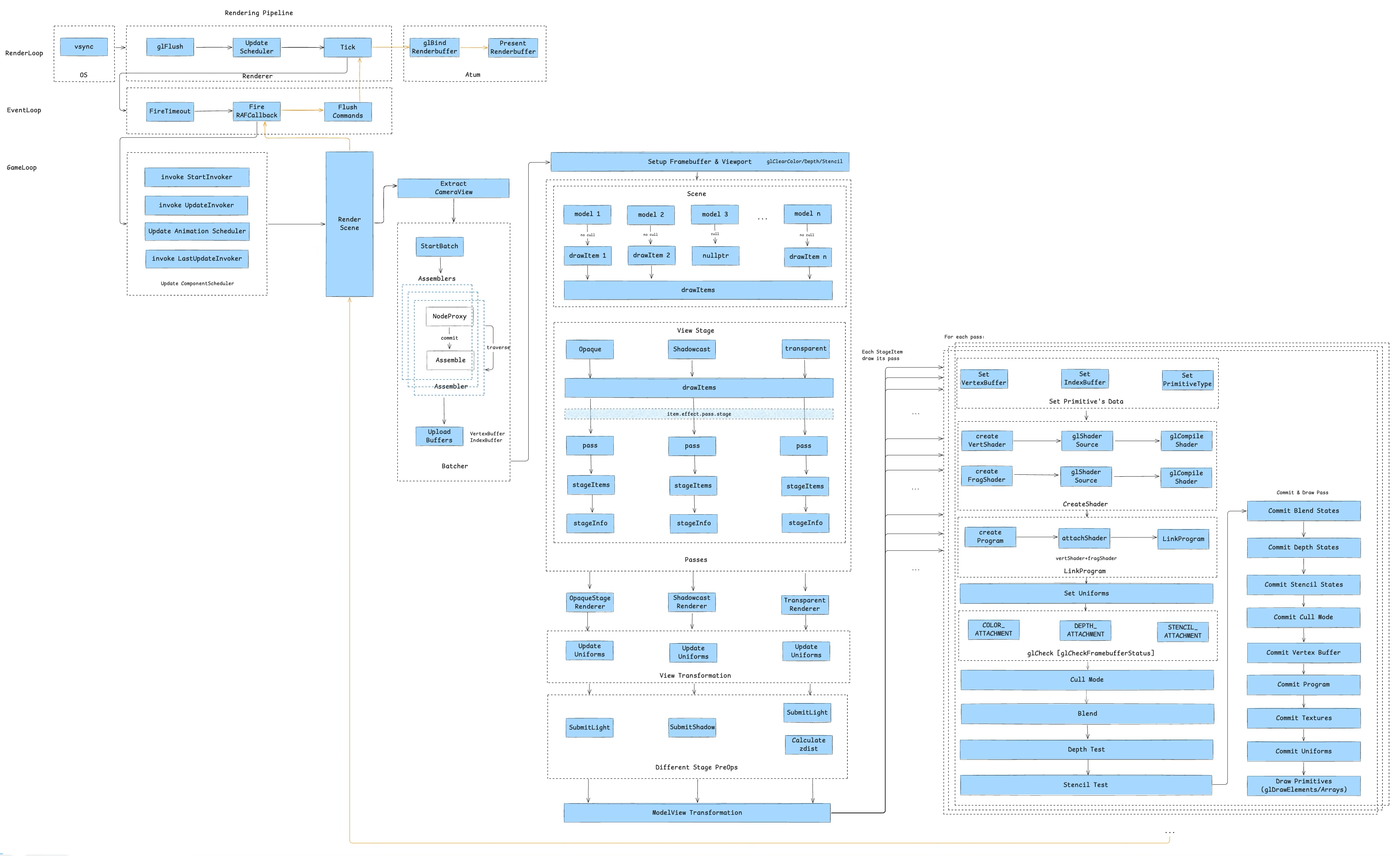Click the nullptr box under model 3
The image size is (1400, 856).
715,256
